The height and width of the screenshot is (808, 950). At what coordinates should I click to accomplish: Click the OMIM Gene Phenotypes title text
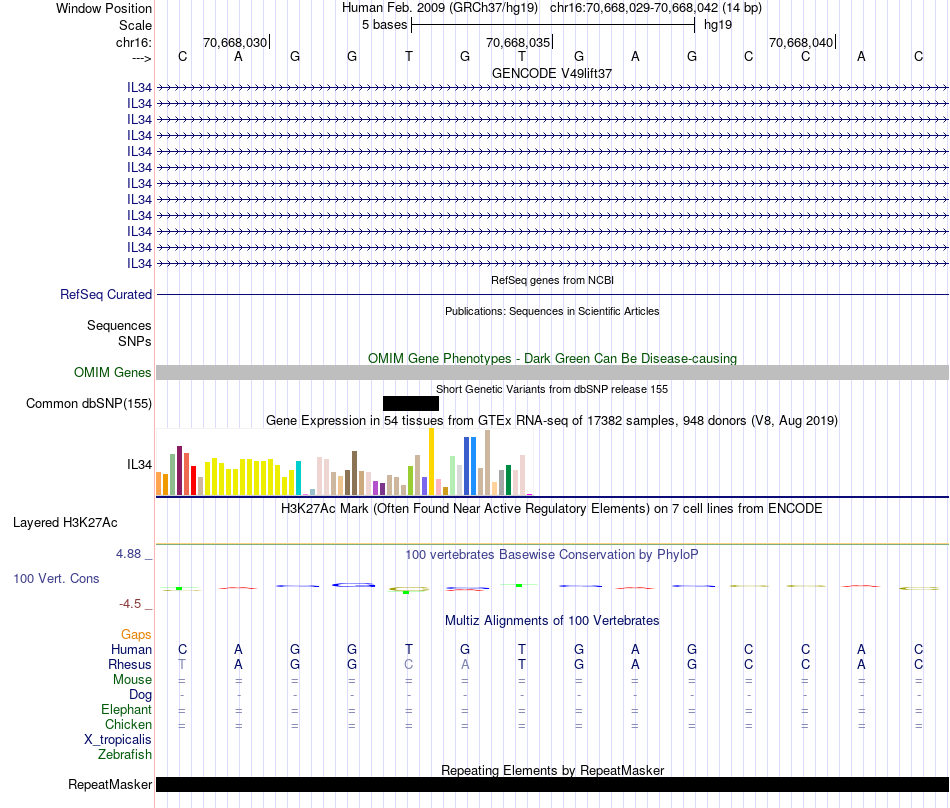pyautogui.click(x=552, y=359)
